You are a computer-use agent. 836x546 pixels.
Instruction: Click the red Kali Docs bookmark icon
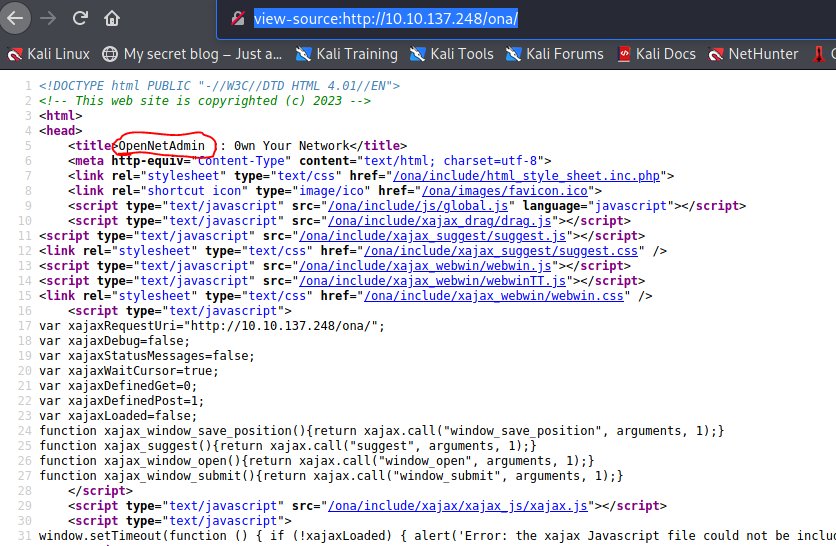[624, 54]
